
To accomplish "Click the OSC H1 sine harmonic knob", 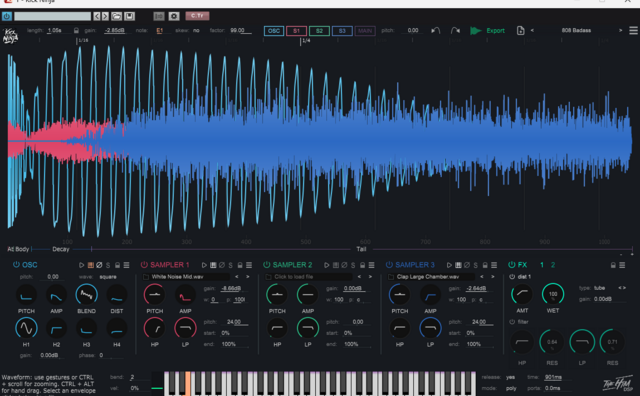I will 26,328.
